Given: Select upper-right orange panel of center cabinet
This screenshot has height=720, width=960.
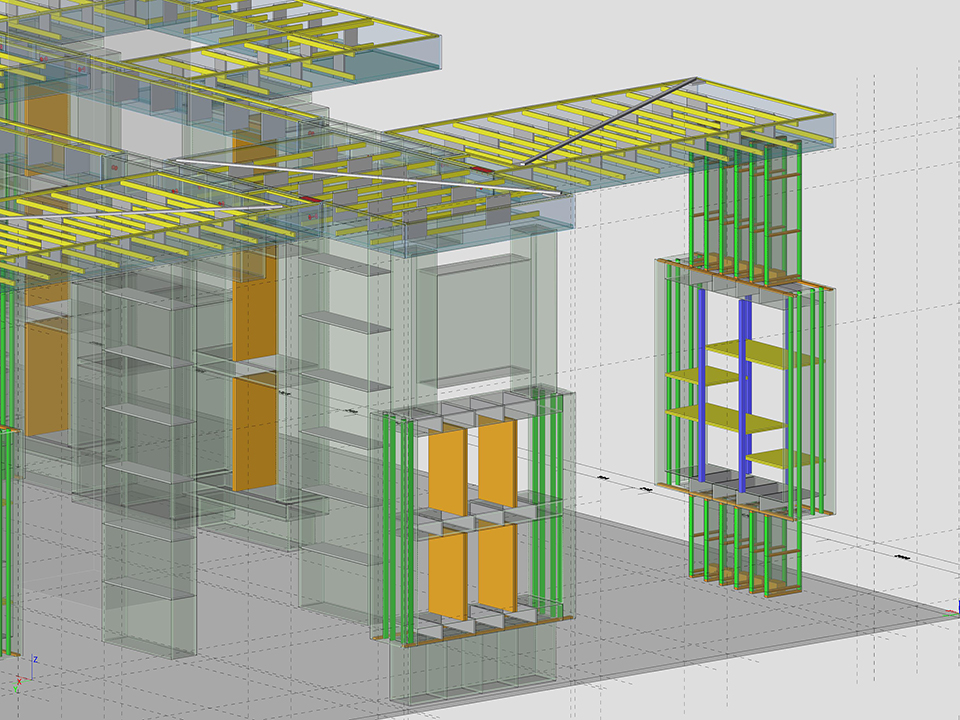Looking at the screenshot, I should (497, 462).
